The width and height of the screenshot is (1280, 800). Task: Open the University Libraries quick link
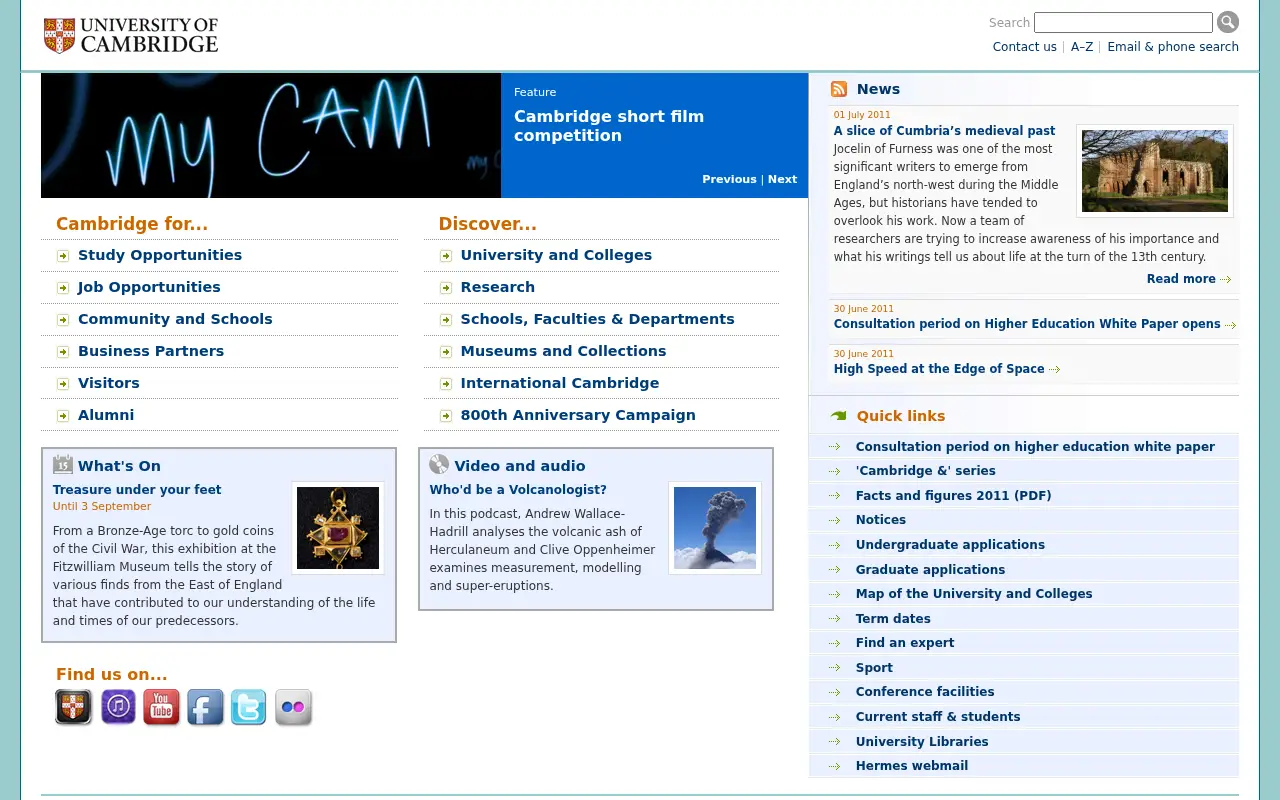tap(922, 742)
